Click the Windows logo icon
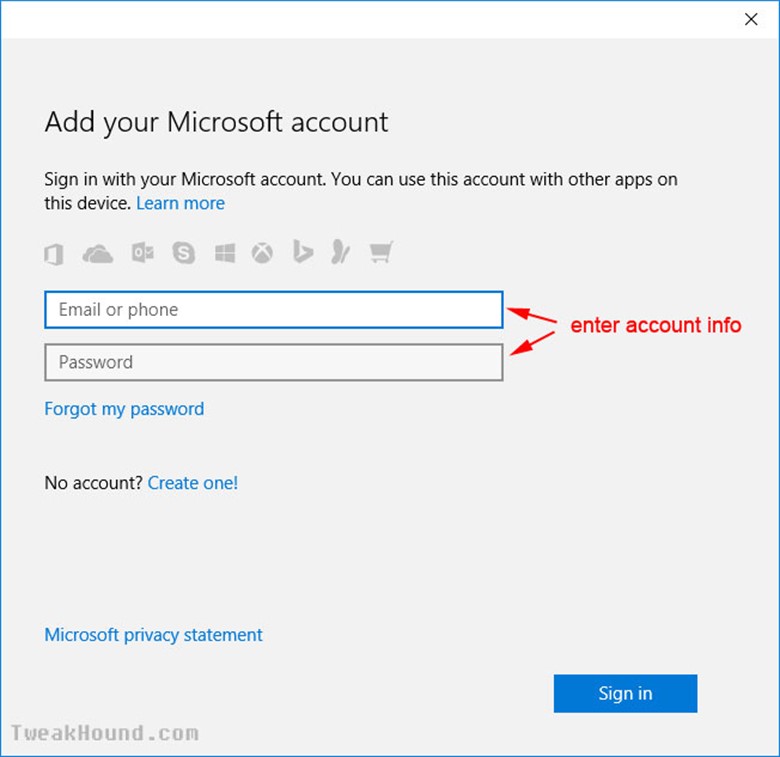This screenshot has width=780, height=757. tap(225, 253)
